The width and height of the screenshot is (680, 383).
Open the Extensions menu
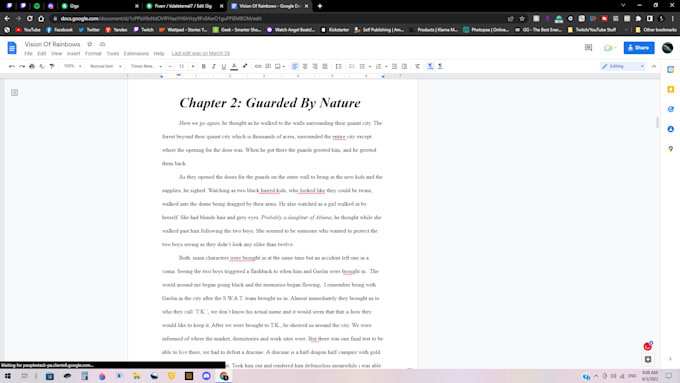[136, 53]
